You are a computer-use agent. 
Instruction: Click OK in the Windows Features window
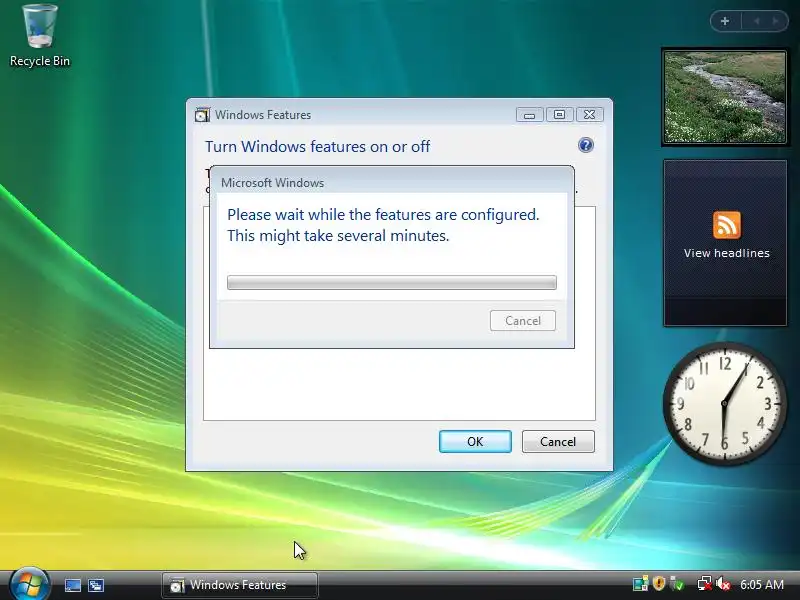tap(475, 441)
